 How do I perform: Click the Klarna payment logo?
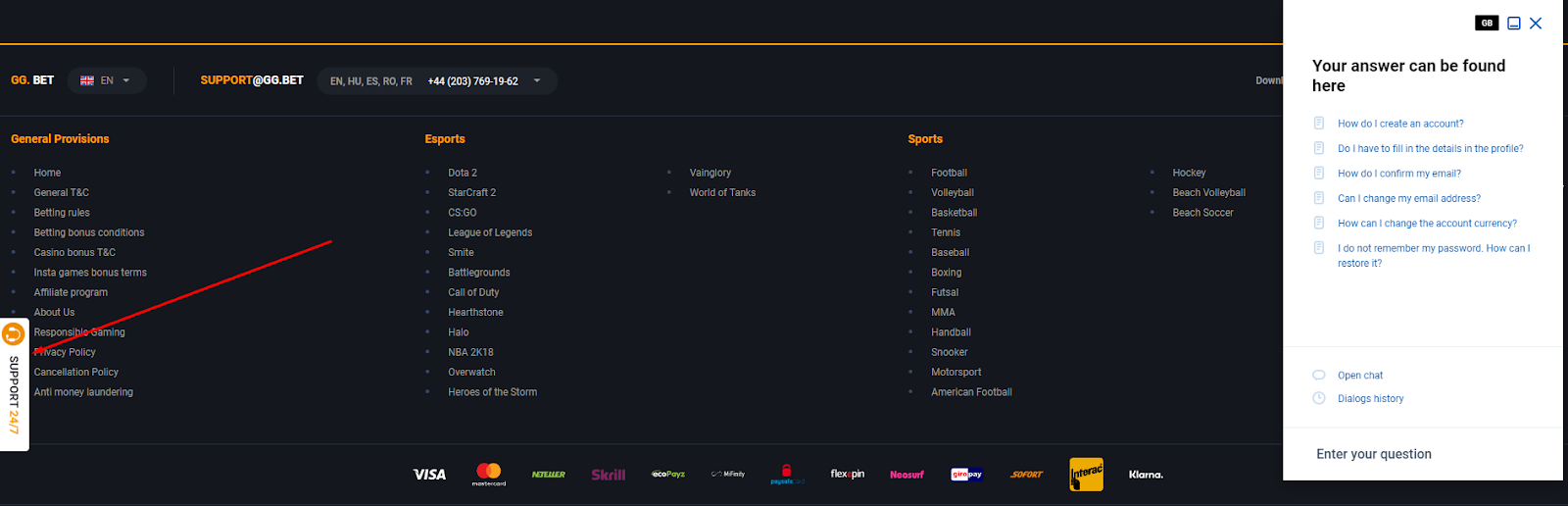1146,475
